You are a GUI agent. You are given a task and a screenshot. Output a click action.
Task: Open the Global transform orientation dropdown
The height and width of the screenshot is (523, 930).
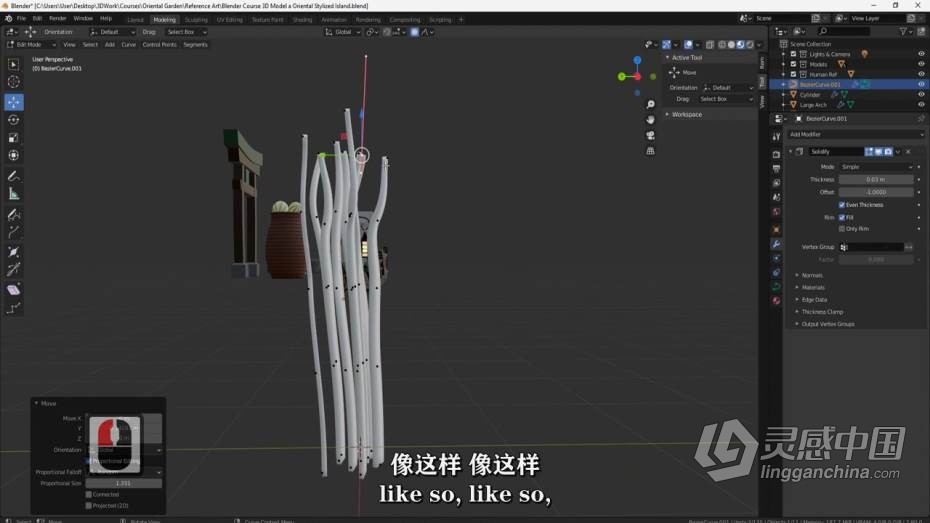pos(343,32)
